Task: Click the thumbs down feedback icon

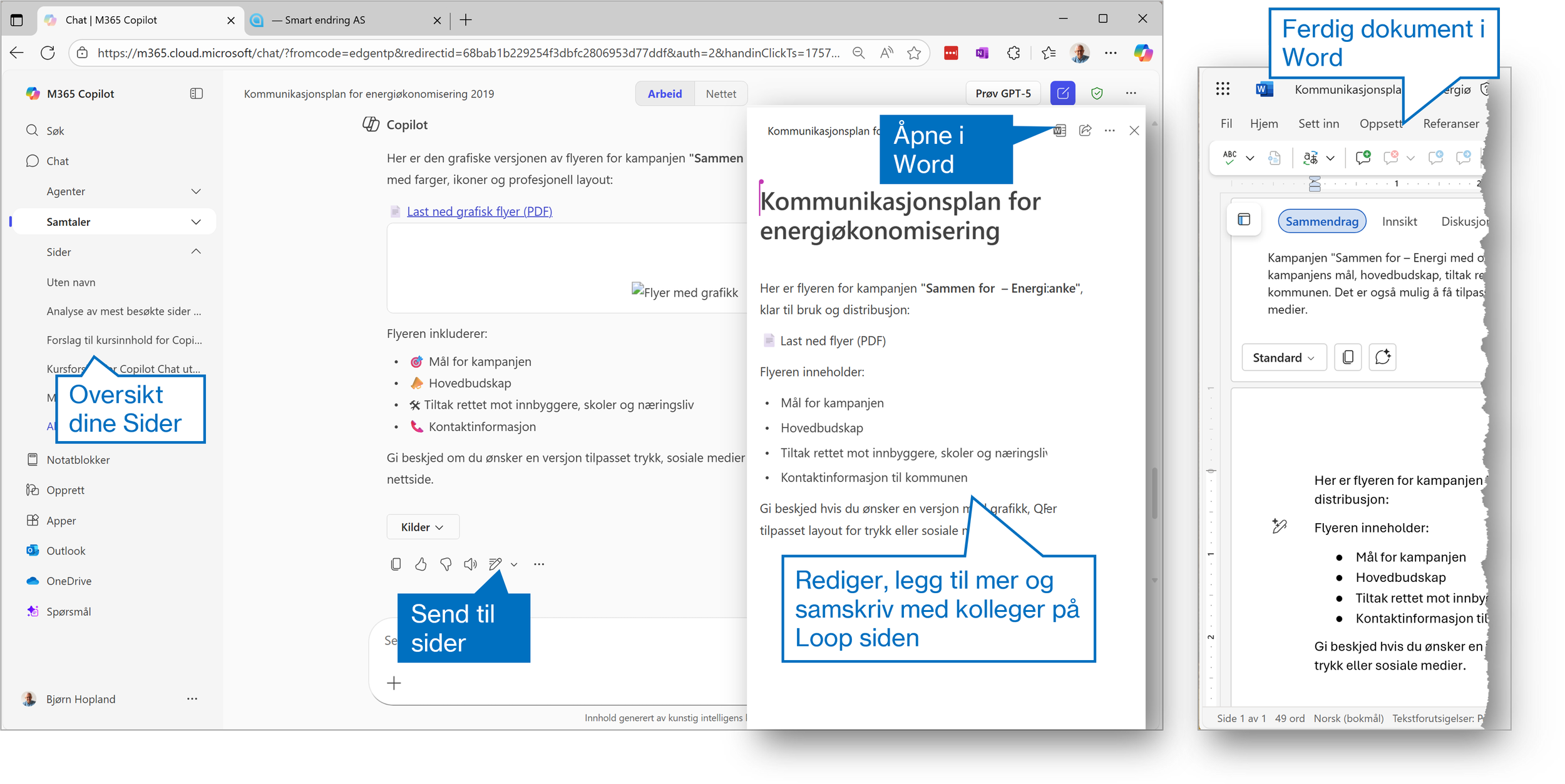Action: pyautogui.click(x=446, y=564)
